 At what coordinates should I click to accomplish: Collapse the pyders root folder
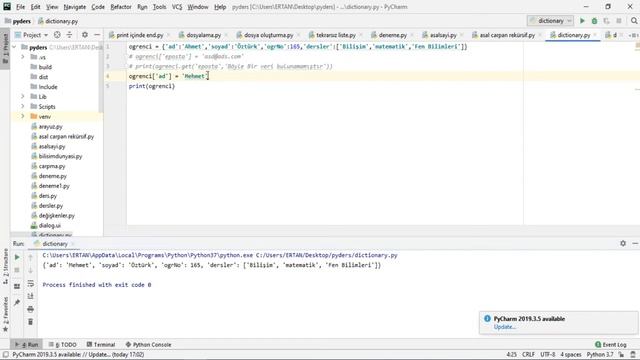(x=15, y=47)
